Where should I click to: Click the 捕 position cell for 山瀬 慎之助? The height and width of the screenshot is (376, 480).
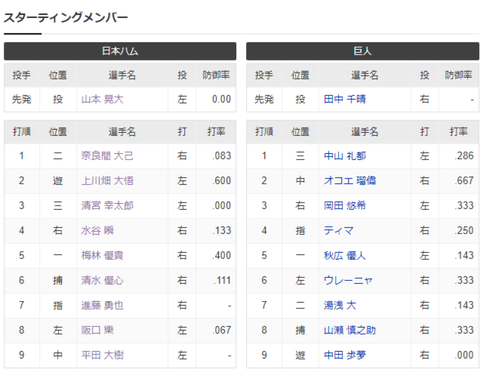[300, 330]
